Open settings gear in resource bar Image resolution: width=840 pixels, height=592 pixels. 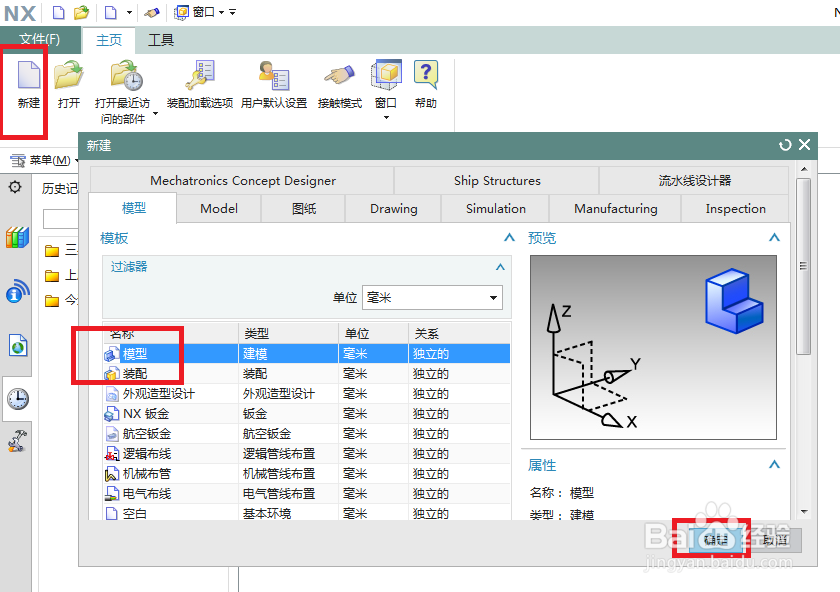click(15, 187)
